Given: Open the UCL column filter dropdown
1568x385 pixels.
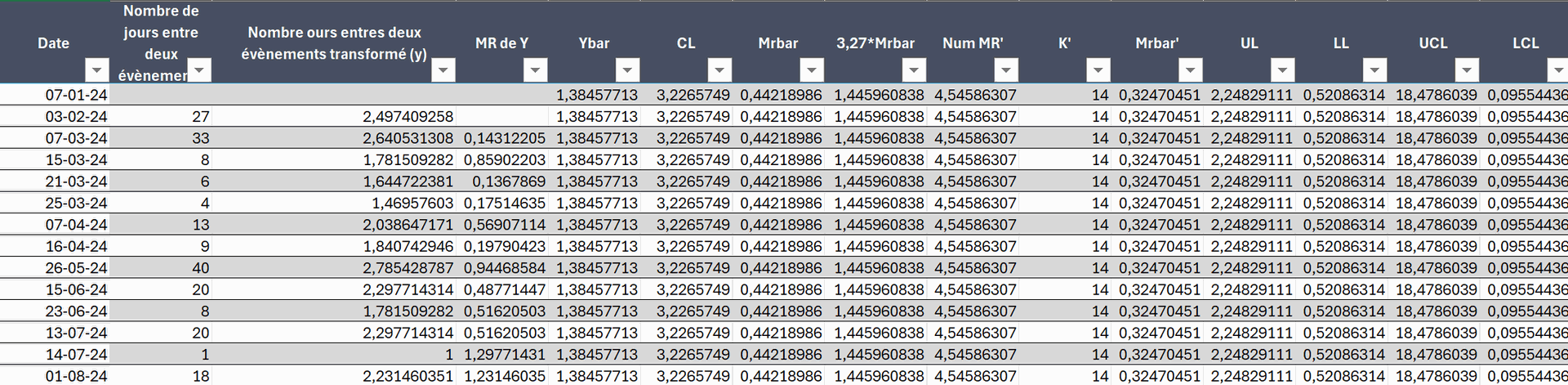Looking at the screenshot, I should (x=1468, y=70).
